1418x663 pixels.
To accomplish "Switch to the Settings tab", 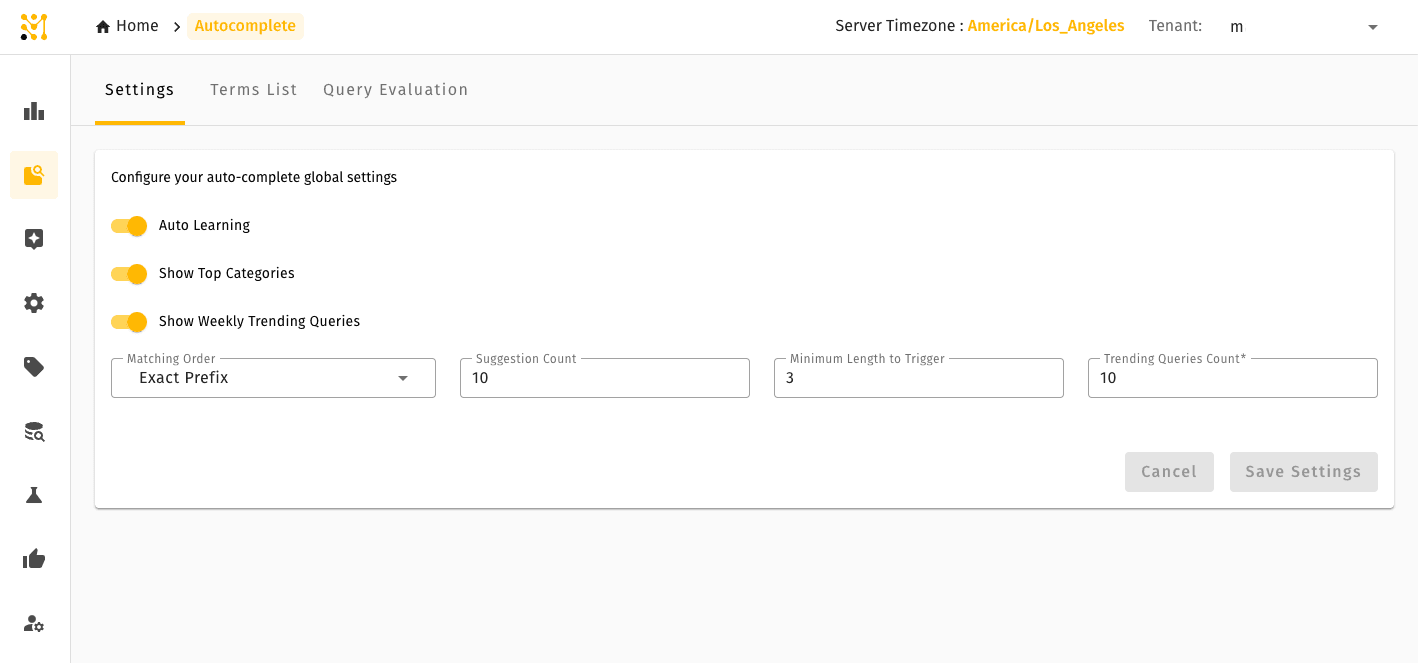I will tap(140, 90).
